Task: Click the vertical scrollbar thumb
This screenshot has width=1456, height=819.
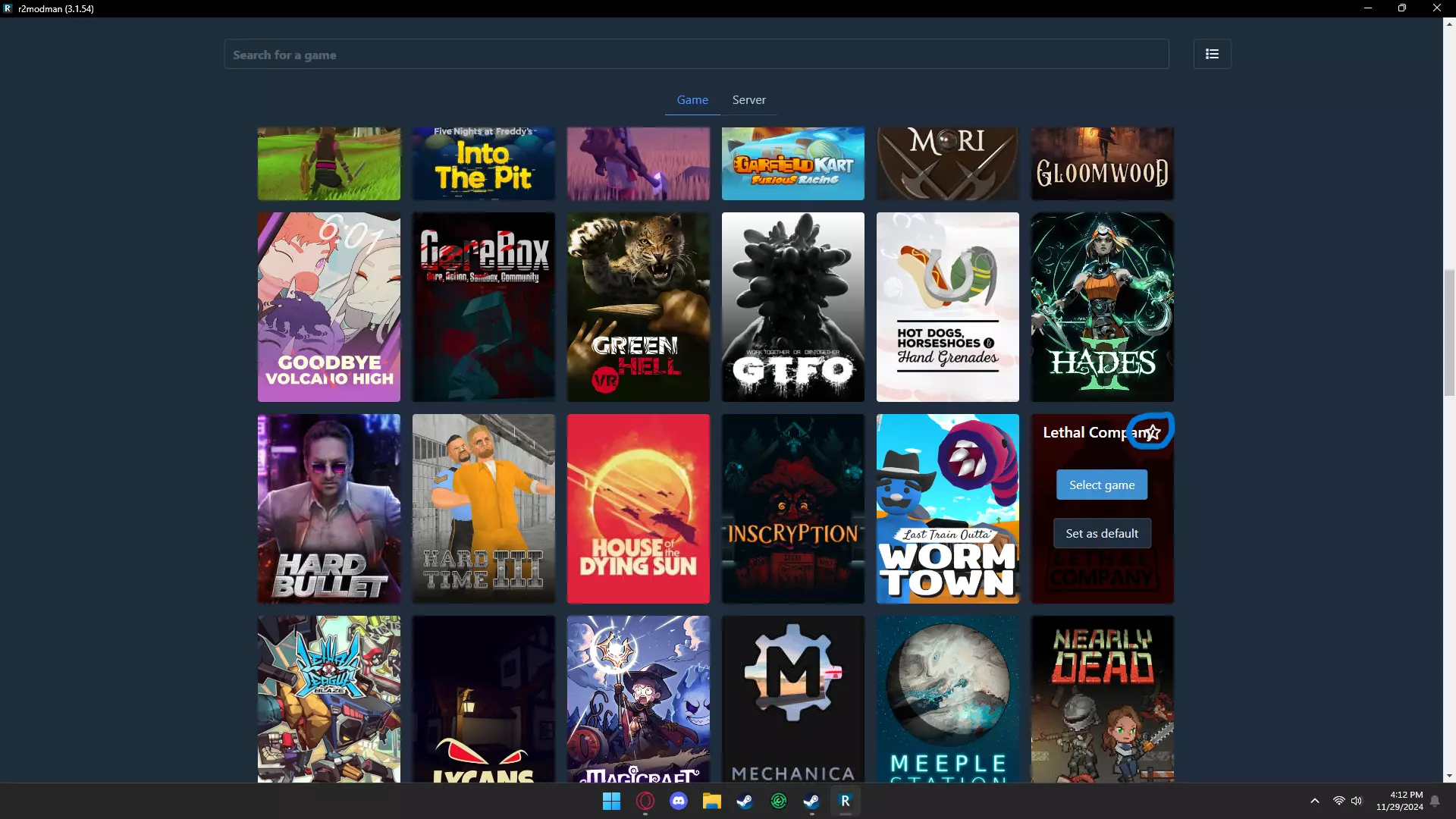Action: pos(1449,332)
